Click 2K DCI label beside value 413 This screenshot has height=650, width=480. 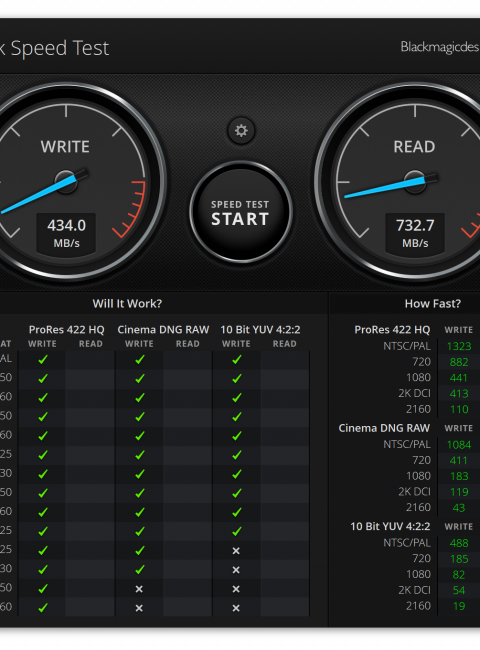click(x=414, y=393)
